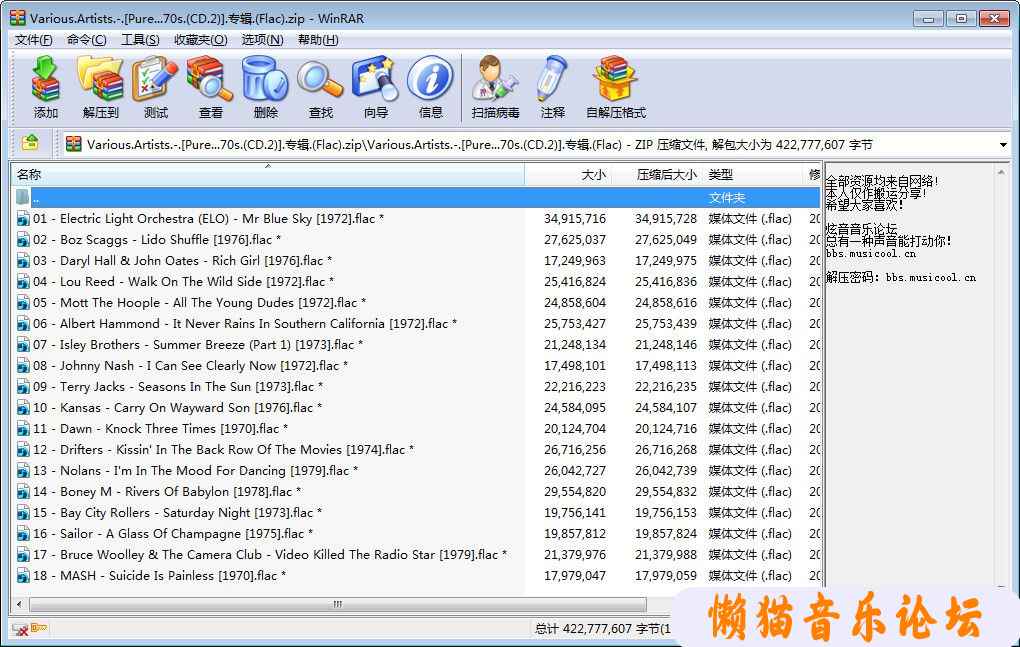Viewport: 1020px width, 647px height.
Task: Click the horizontal scrollbar thumb
Action: click(x=338, y=604)
